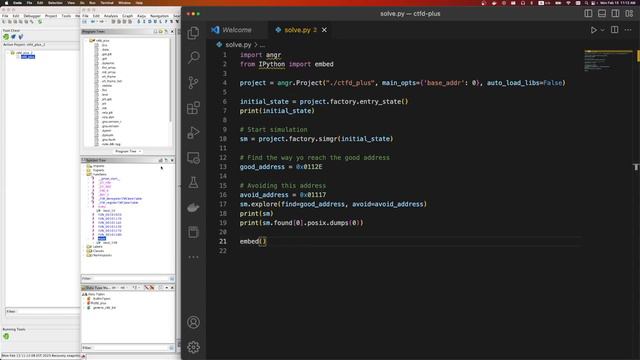The height and width of the screenshot is (360, 640).
Task: Open the Debugger menu in Ghidra project window
Action: pos(32,16)
